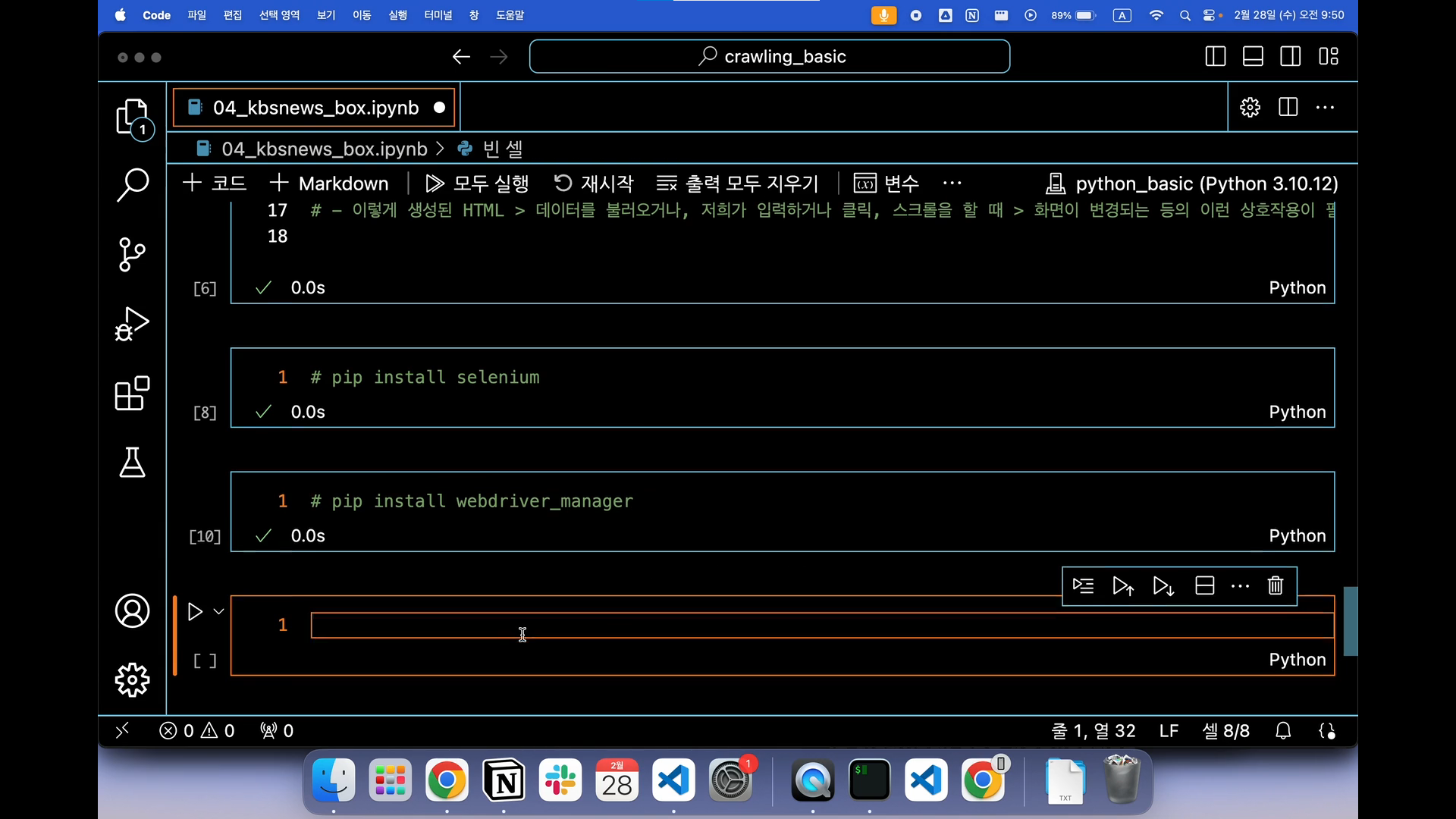1456x819 pixels.
Task: Click the 재시작 restart kernel button
Action: 594,184
